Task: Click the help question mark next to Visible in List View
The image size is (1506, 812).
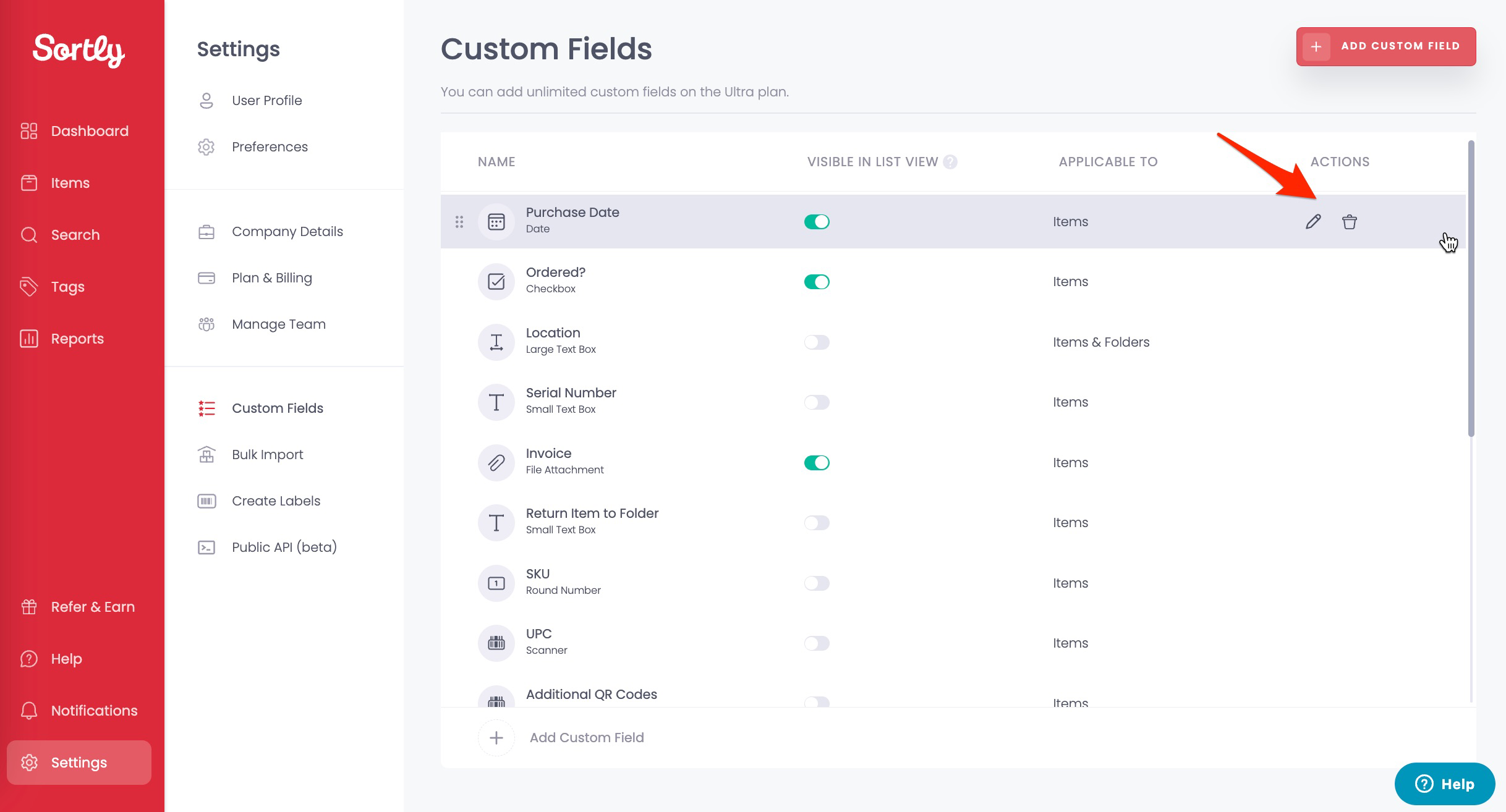Action: click(x=950, y=162)
